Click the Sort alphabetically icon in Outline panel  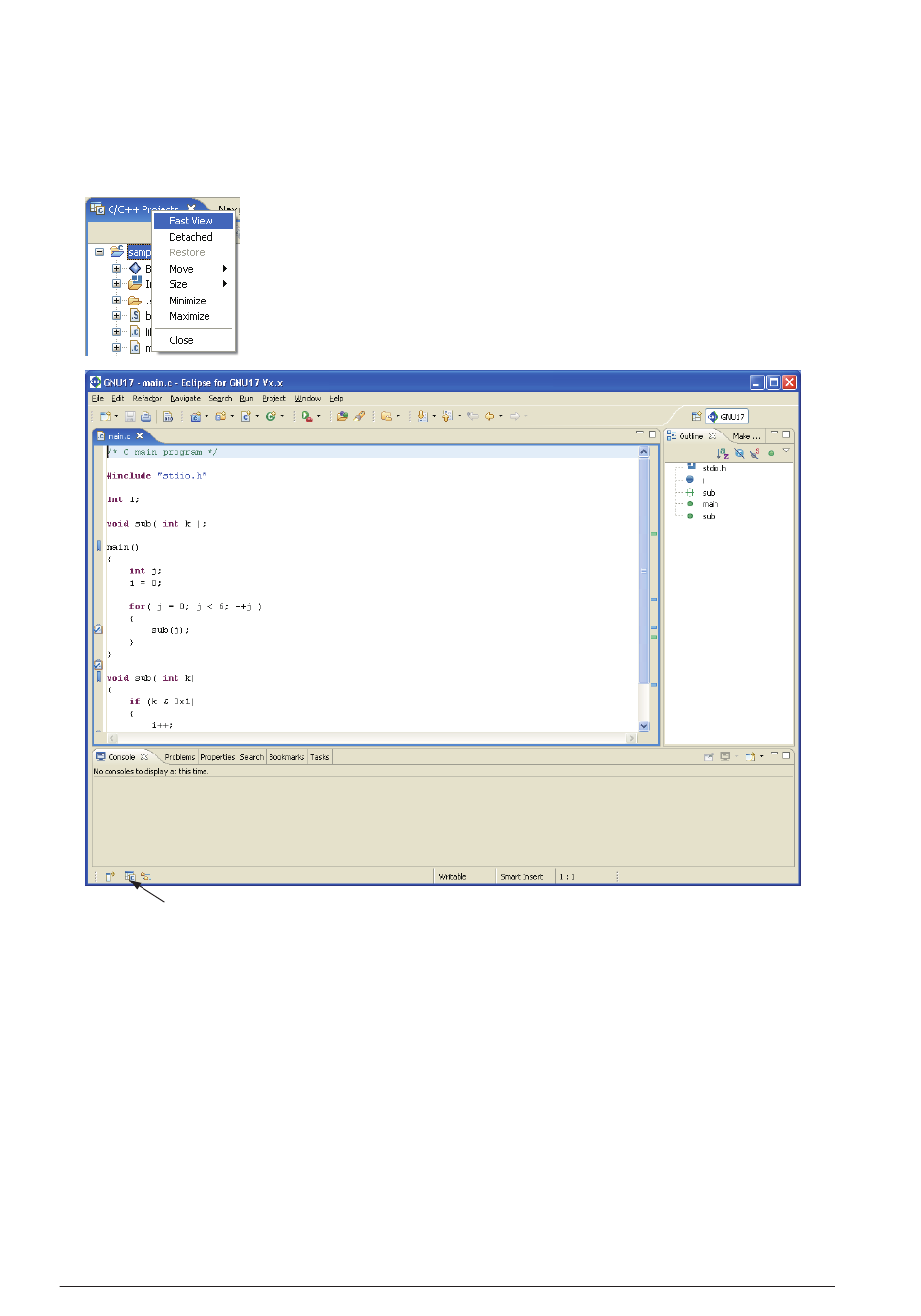pos(722,453)
